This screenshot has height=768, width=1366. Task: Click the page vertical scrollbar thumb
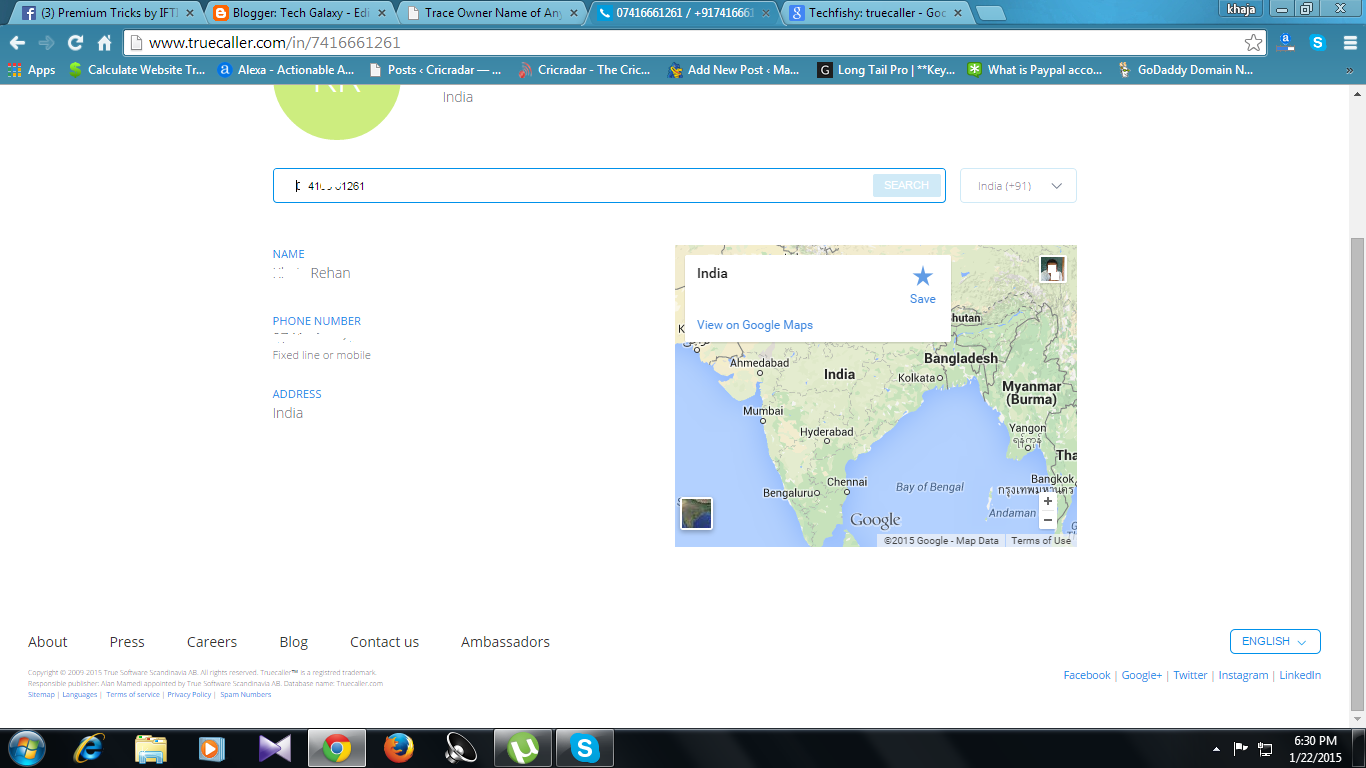coord(1357,473)
